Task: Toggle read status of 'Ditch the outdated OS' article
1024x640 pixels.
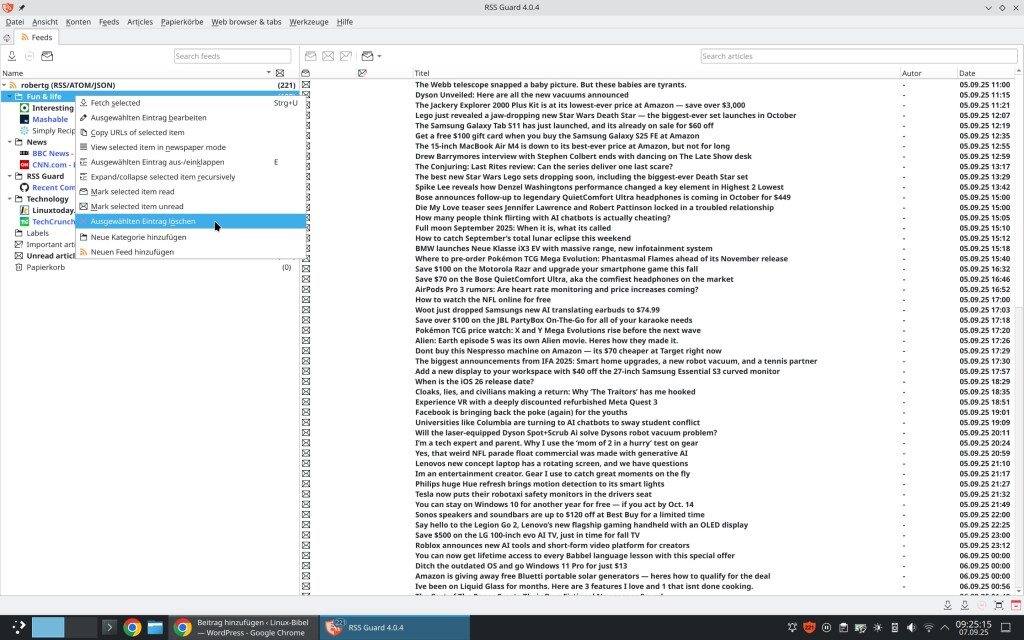Action: [x=306, y=566]
